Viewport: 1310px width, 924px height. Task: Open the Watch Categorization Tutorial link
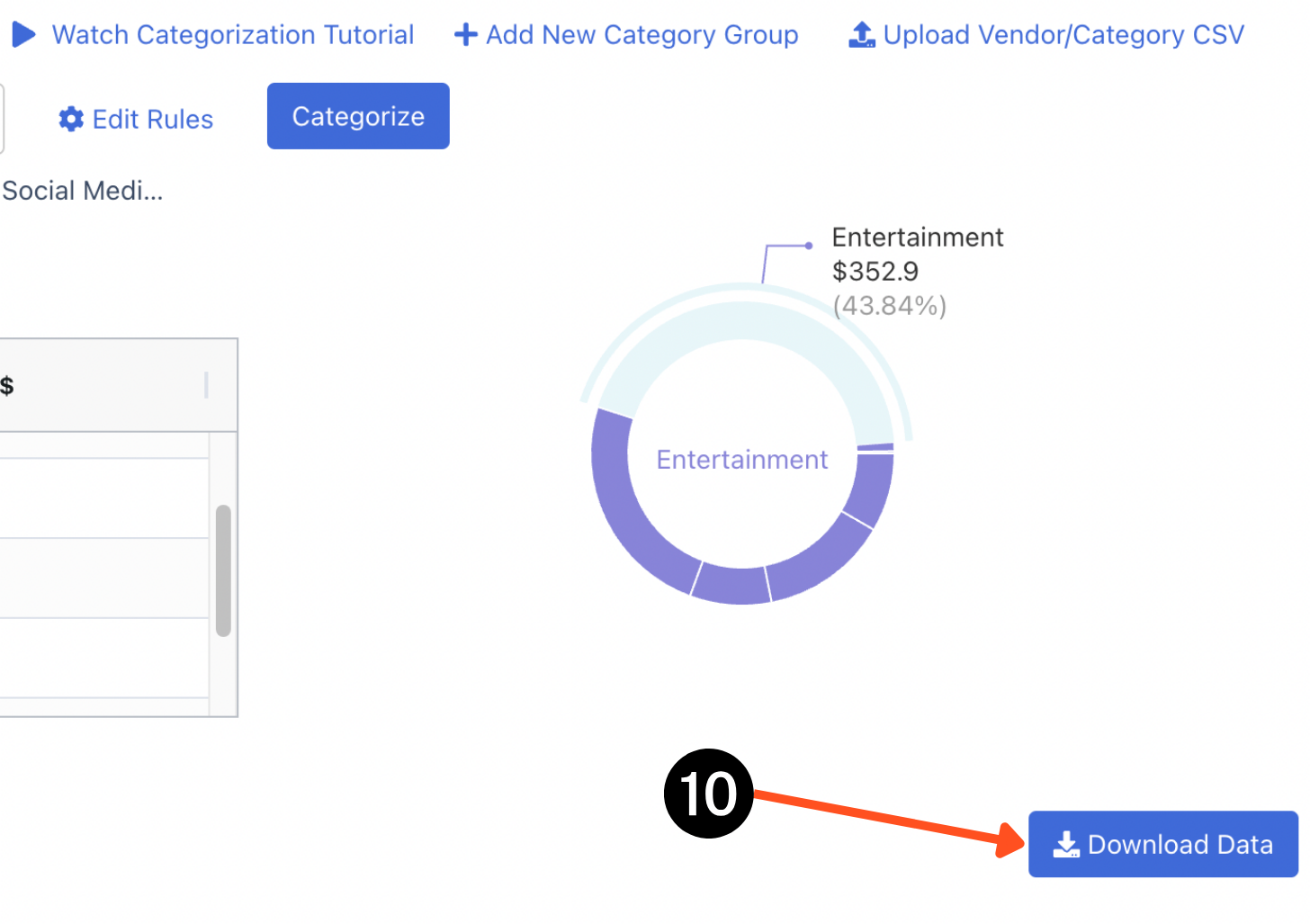coord(234,34)
